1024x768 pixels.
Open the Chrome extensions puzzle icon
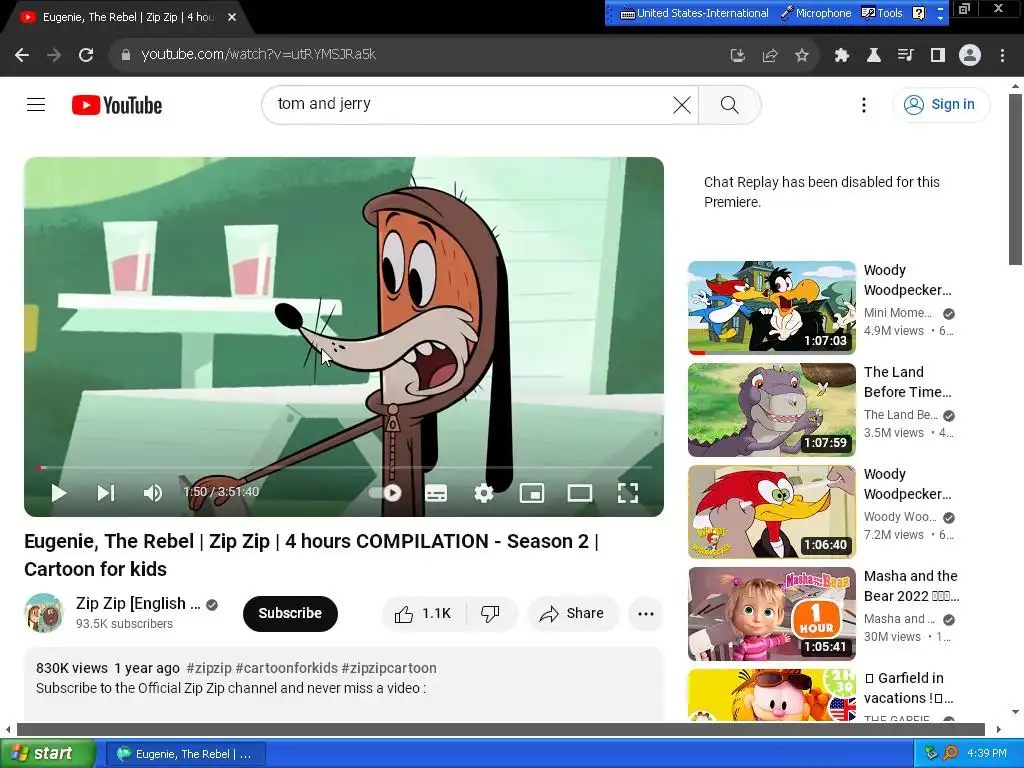[x=842, y=55]
